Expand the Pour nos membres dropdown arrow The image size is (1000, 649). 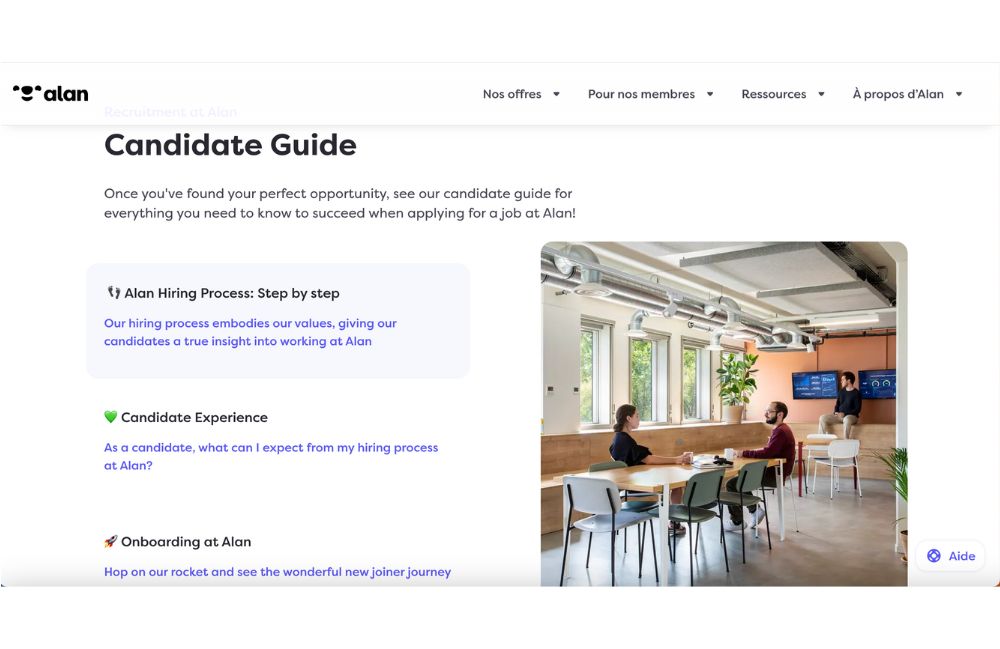click(710, 94)
